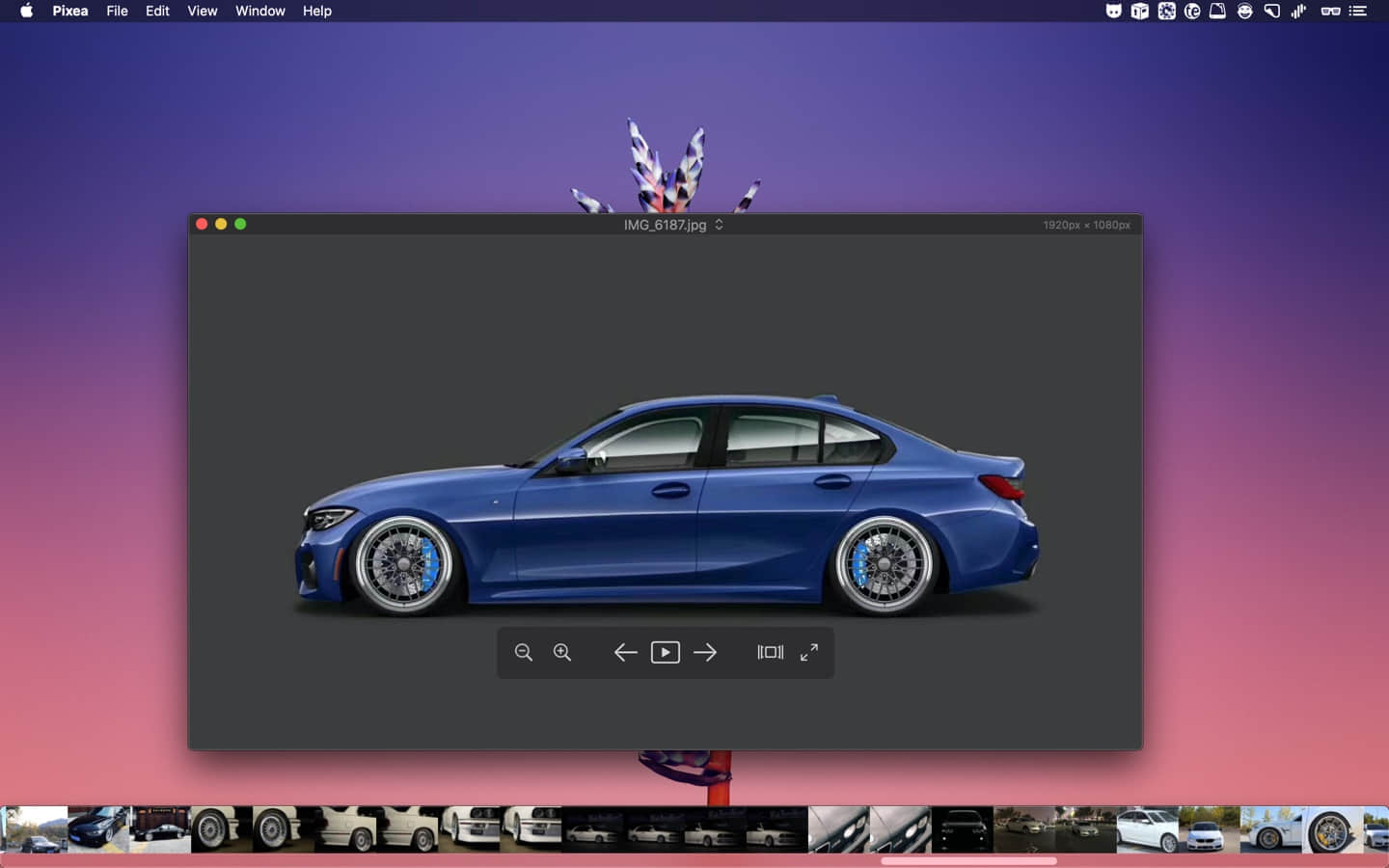1389x868 pixels.
Task: Close the Pixea window with red button
Action: coord(202,224)
